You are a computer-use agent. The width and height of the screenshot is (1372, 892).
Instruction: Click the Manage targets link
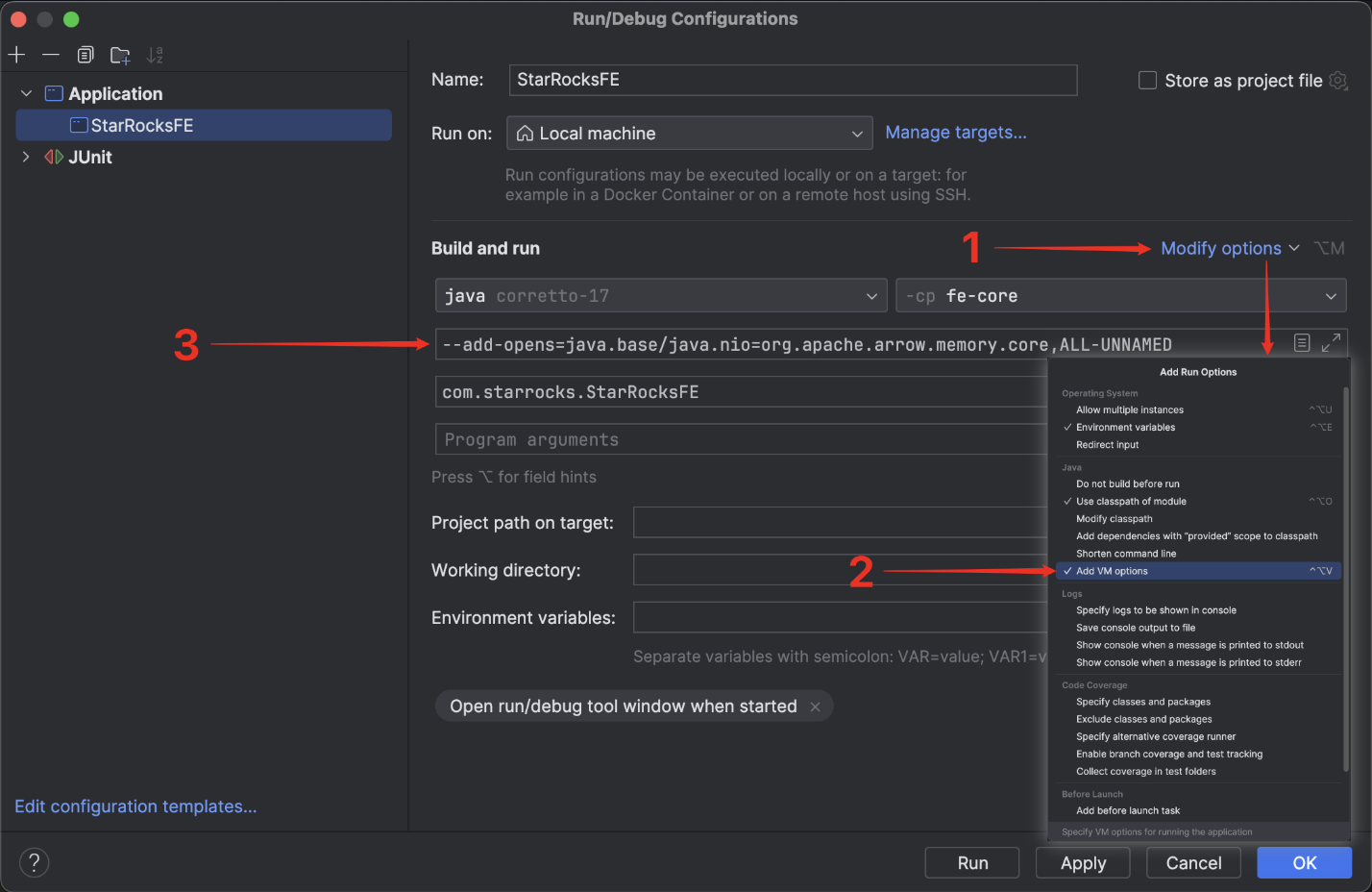tap(955, 133)
